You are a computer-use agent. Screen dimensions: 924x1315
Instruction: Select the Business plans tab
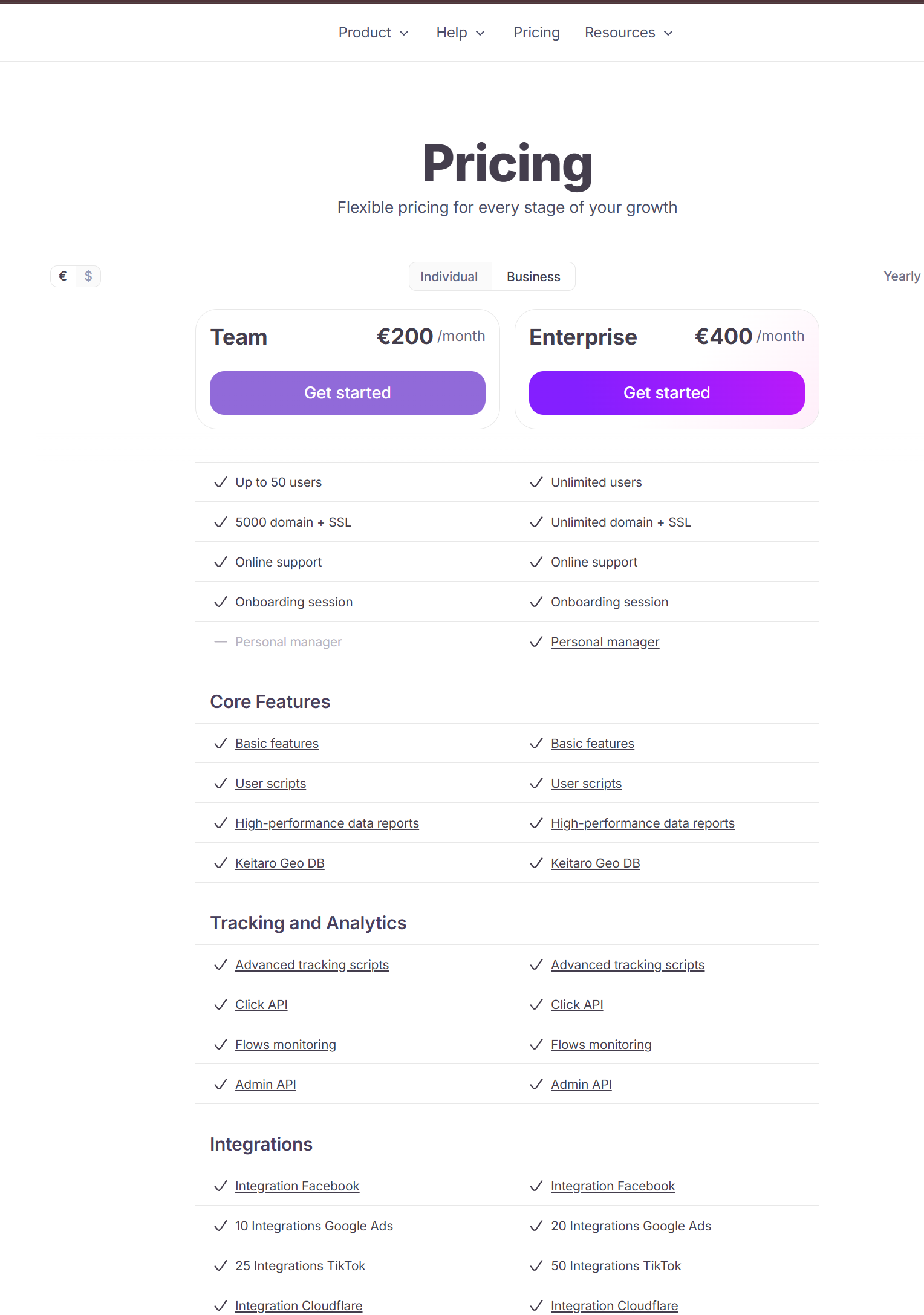(x=533, y=276)
